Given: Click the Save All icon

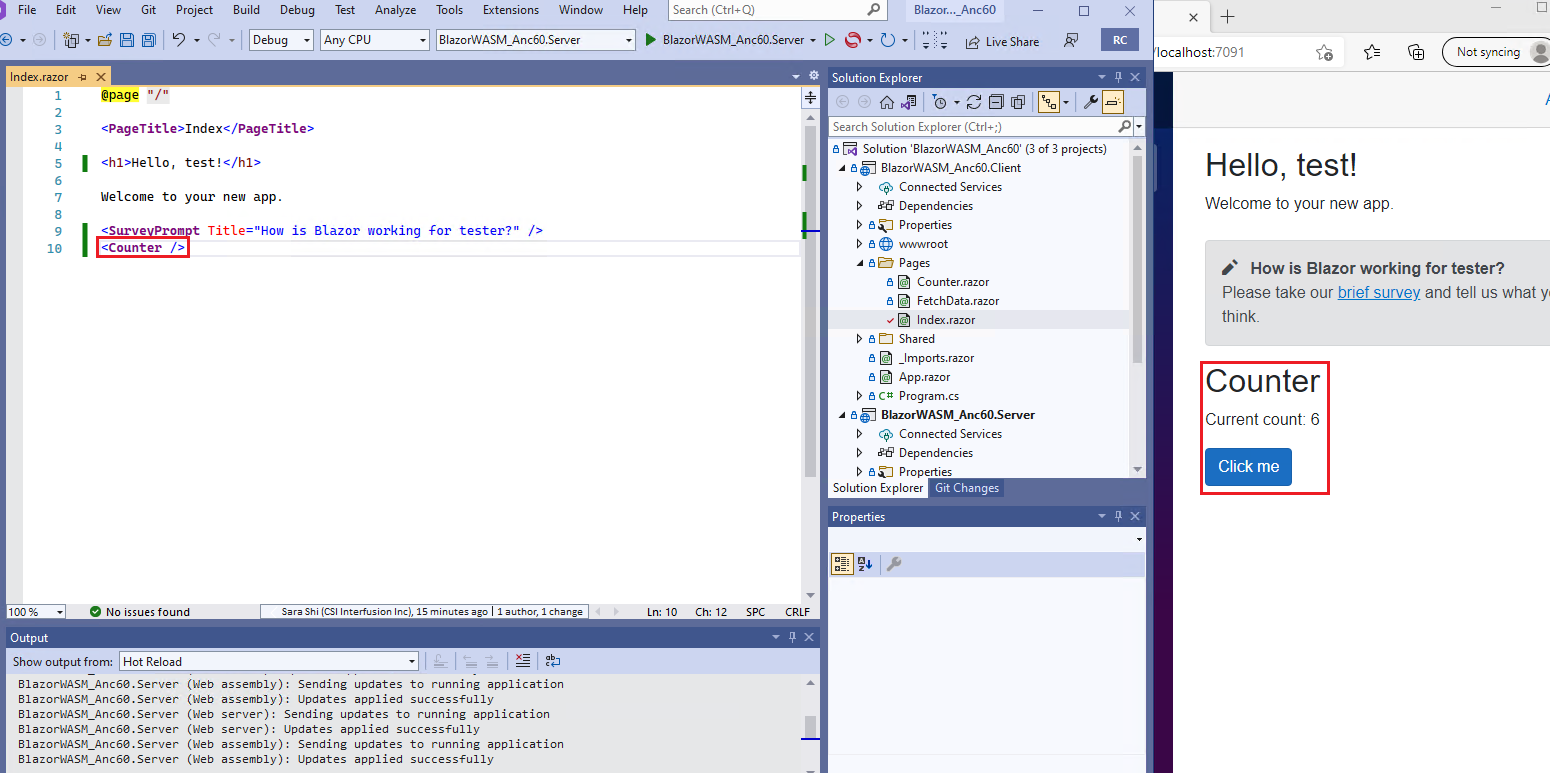Looking at the screenshot, I should [x=148, y=38].
